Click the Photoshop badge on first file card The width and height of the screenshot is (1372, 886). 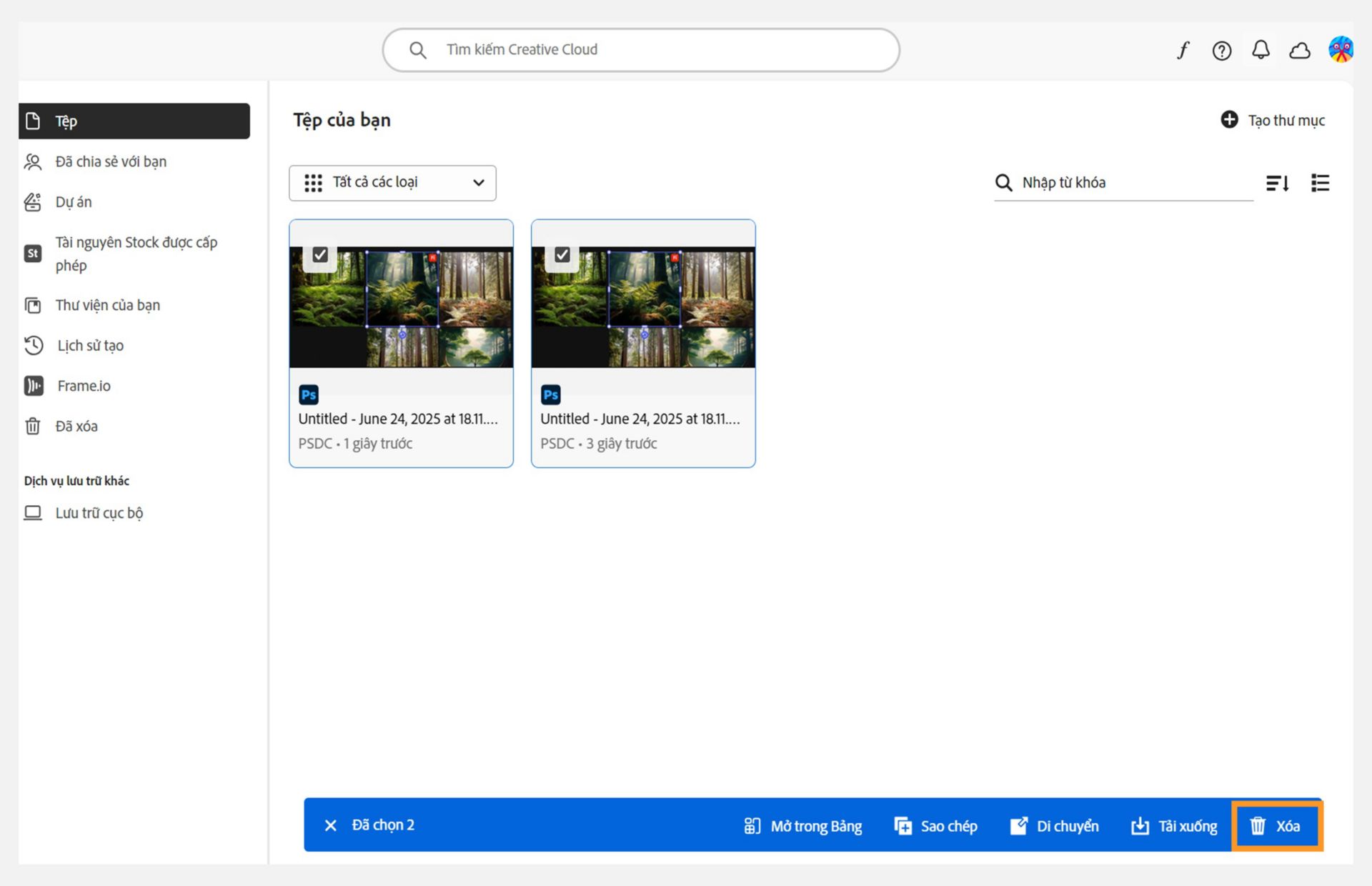point(309,394)
